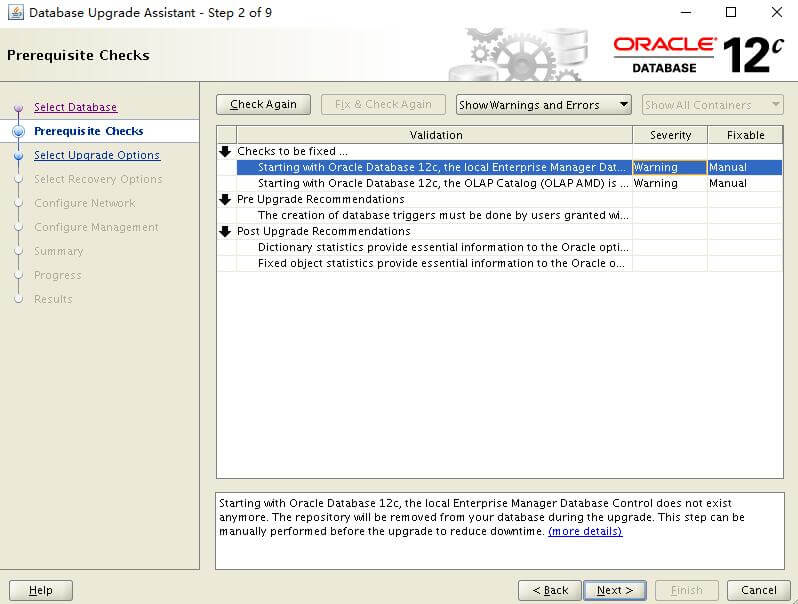Click Warning severity cell of OLAP row

pos(670,183)
